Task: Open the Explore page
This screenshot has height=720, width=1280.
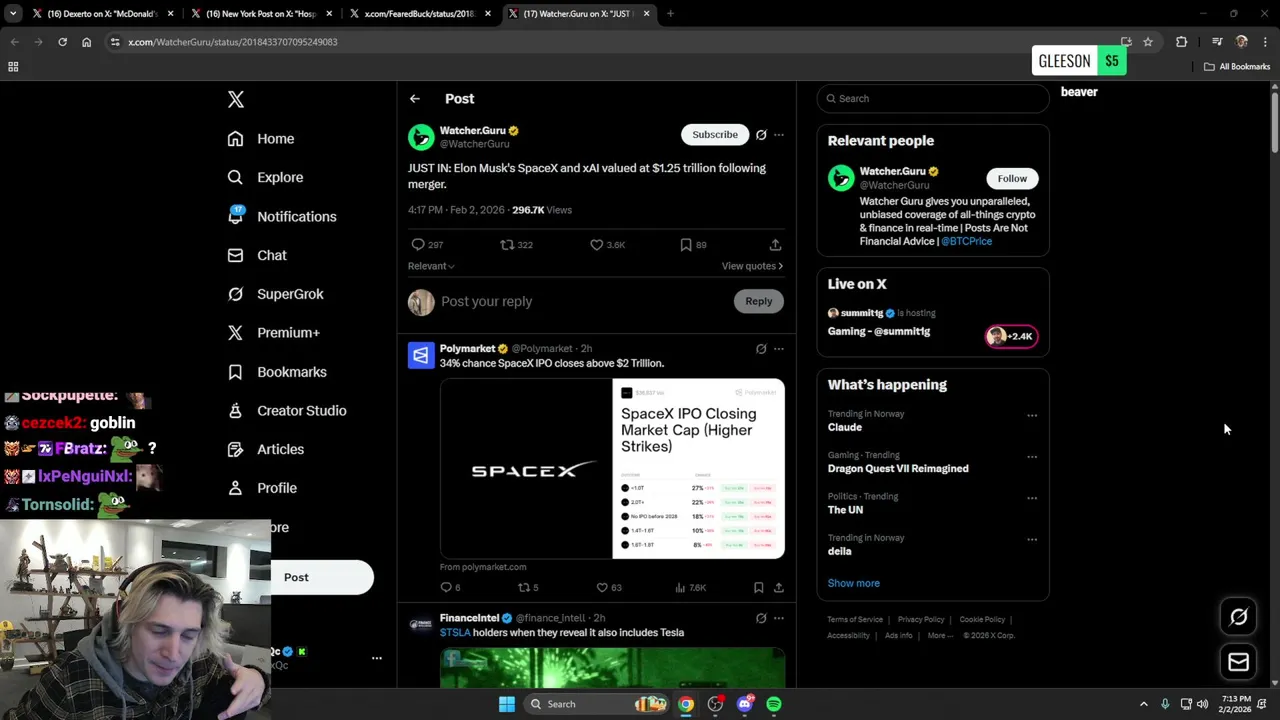Action: click(265, 177)
